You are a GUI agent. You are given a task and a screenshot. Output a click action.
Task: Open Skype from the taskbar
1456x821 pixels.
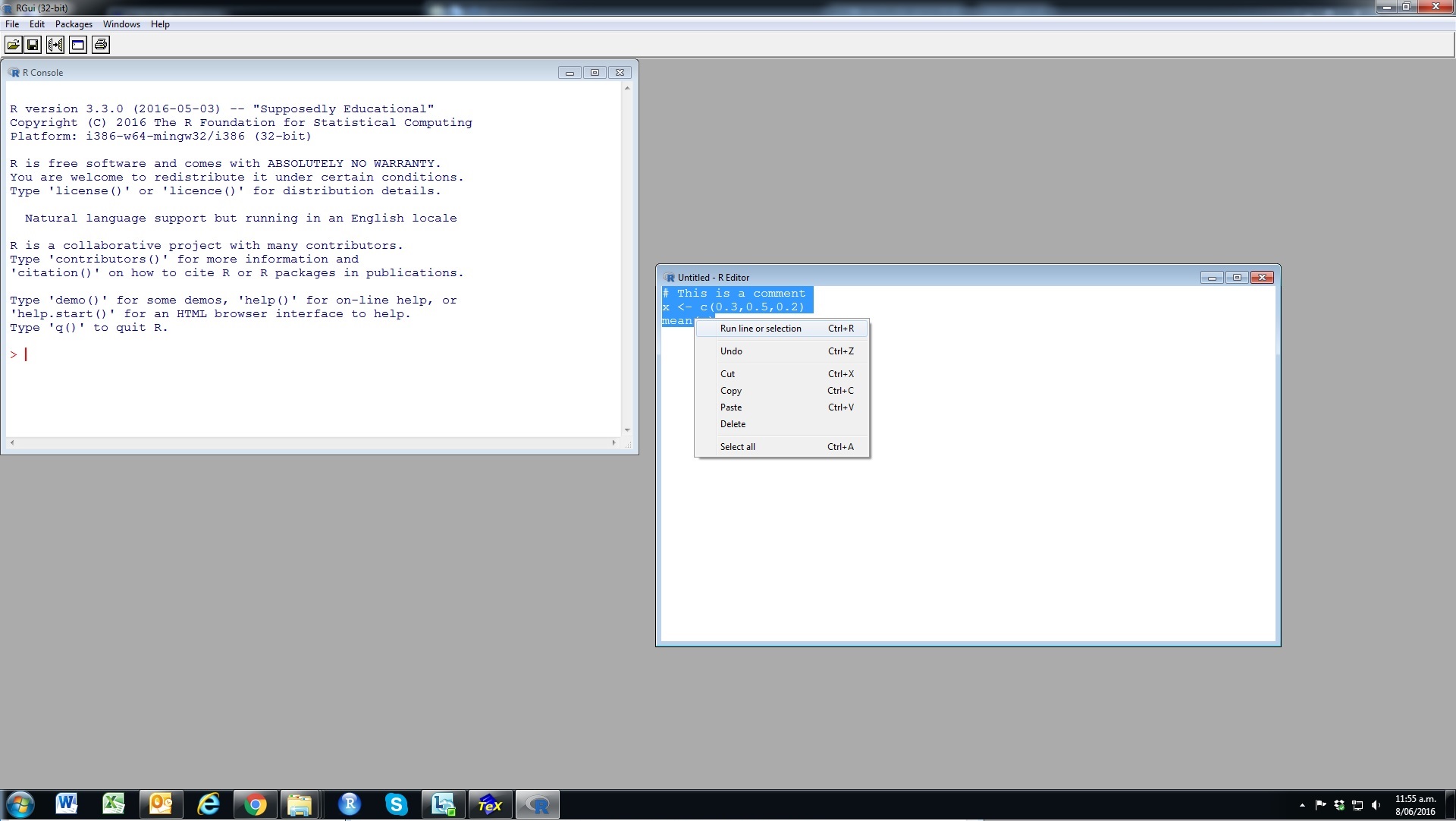pos(396,804)
